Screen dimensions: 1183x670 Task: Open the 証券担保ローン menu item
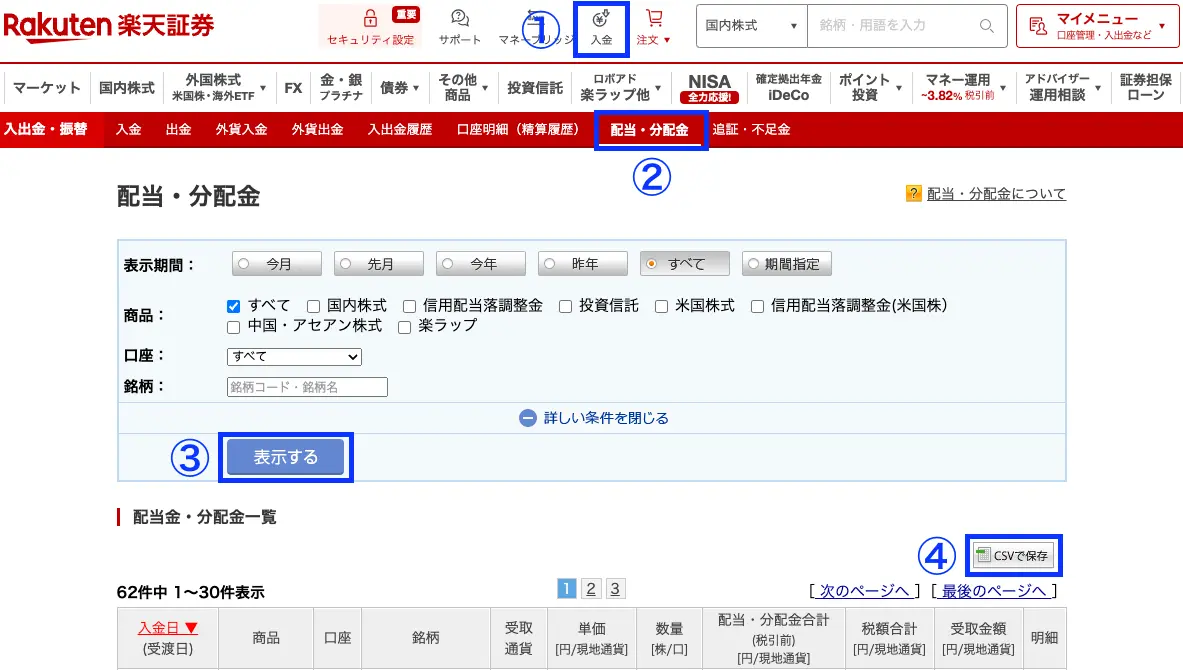pos(1146,88)
